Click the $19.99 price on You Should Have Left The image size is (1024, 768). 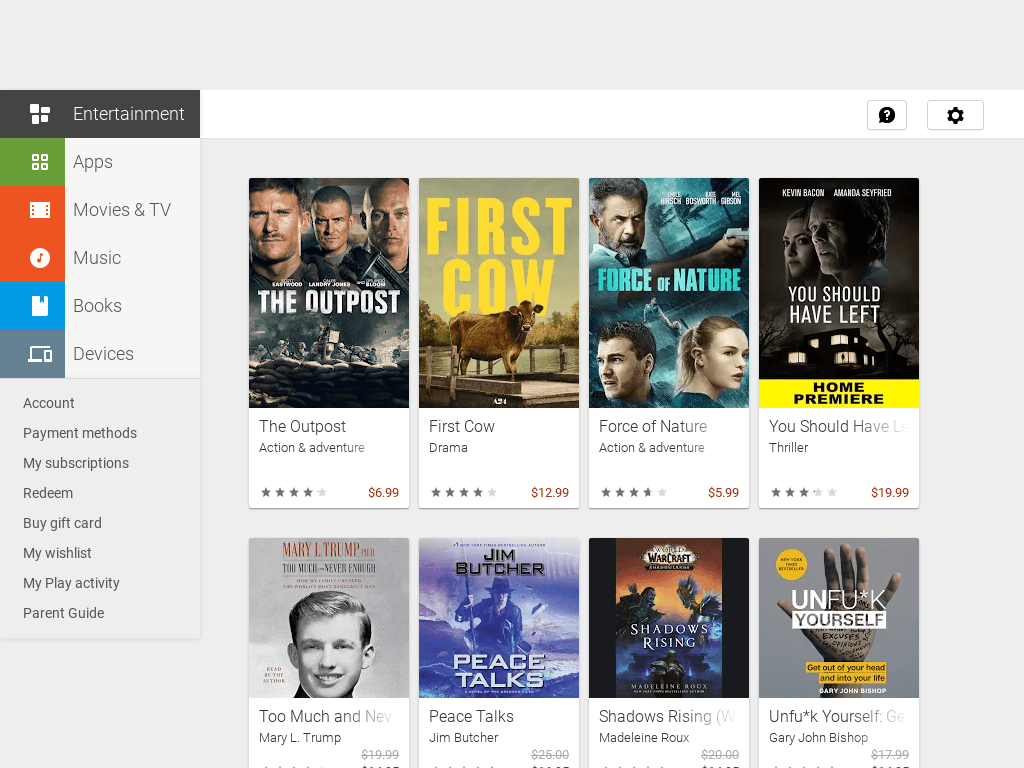click(890, 492)
